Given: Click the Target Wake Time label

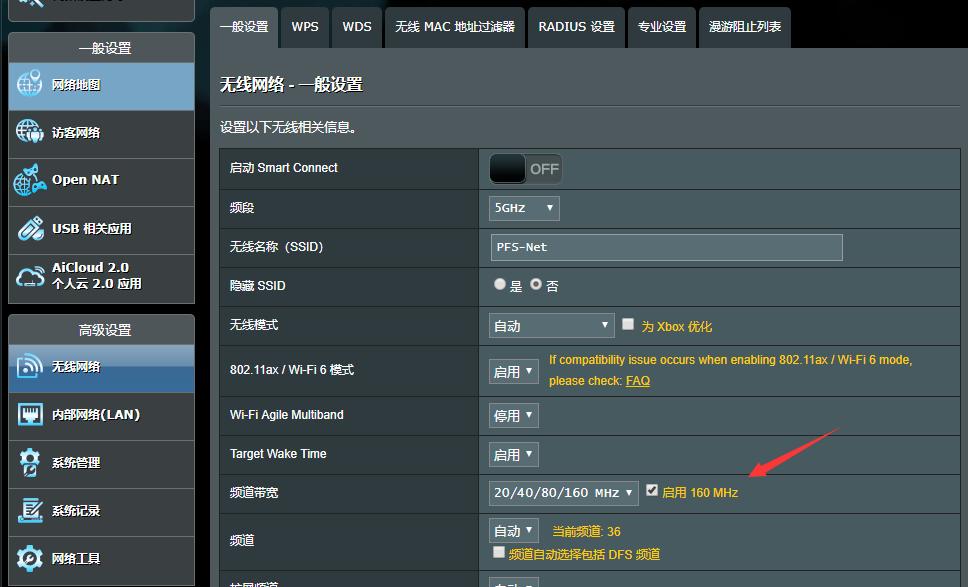Looking at the screenshot, I should coord(278,454).
